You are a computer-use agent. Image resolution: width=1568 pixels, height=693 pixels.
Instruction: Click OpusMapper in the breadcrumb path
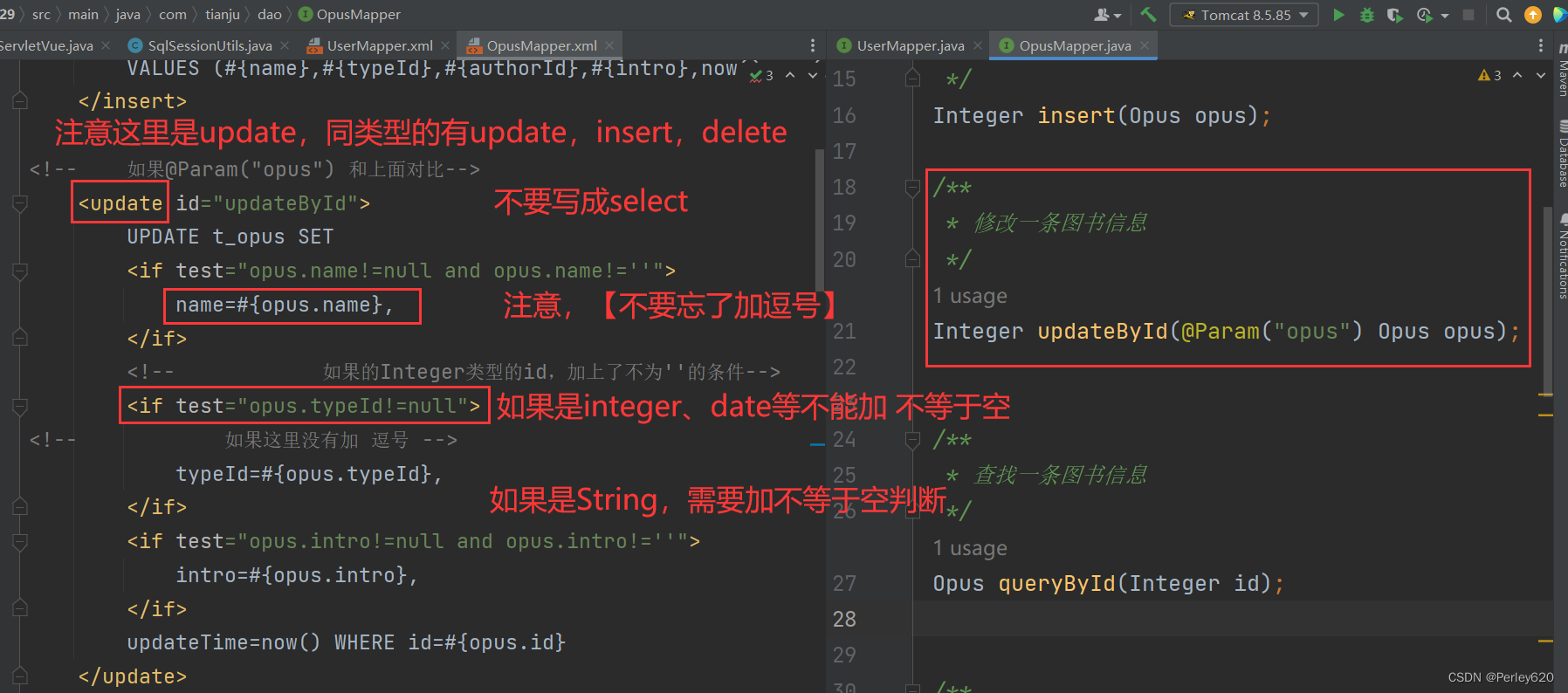(350, 15)
